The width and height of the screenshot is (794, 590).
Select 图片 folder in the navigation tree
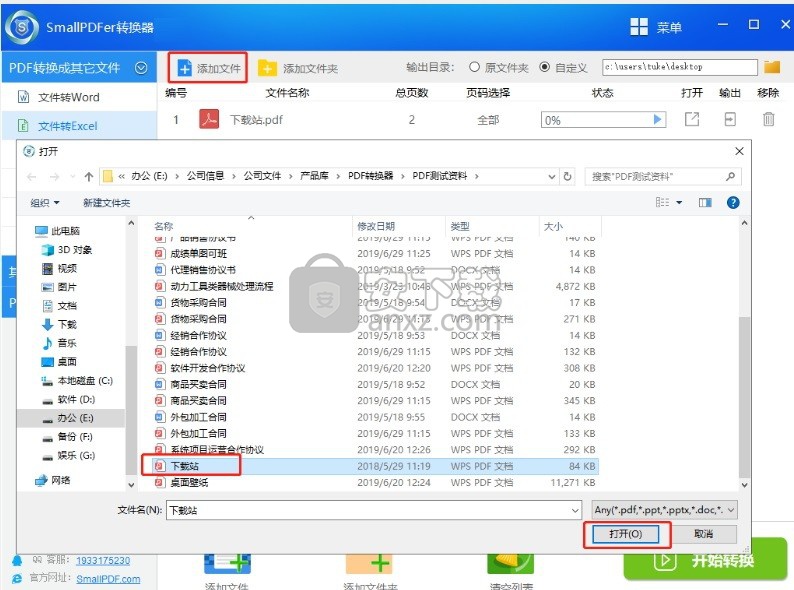59,287
